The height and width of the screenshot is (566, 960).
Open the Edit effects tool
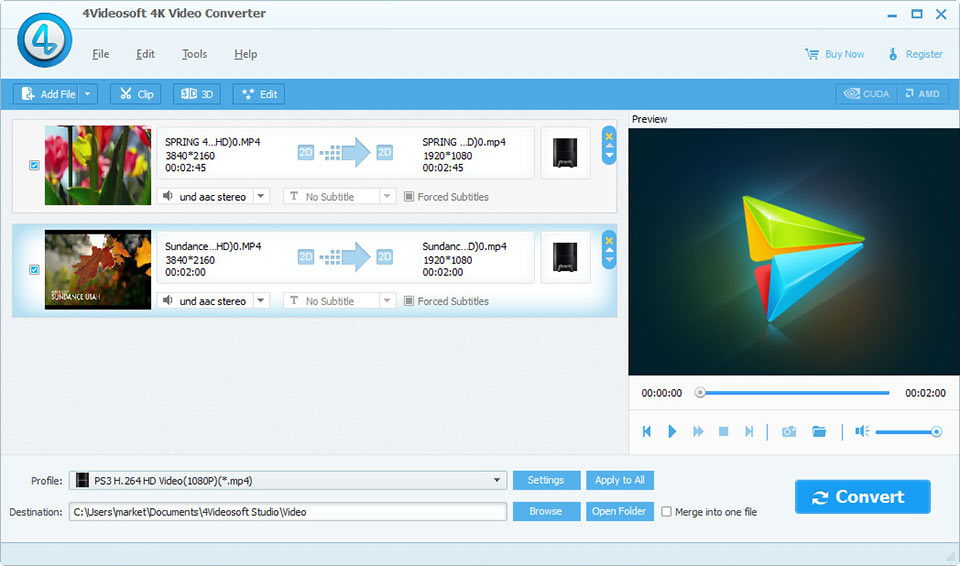(259, 94)
